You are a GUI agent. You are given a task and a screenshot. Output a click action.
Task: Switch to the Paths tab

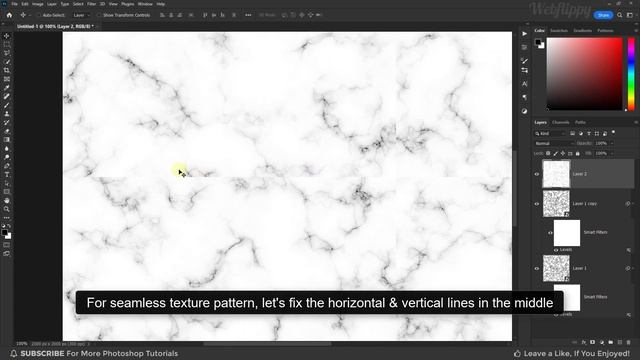(580, 122)
